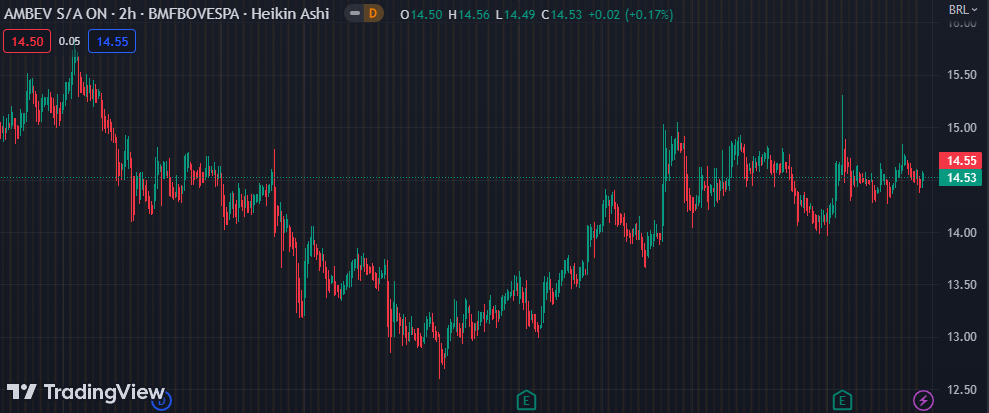The width and height of the screenshot is (989, 413).
Task: Click the 13.50 price scale label
Action: click(x=963, y=285)
